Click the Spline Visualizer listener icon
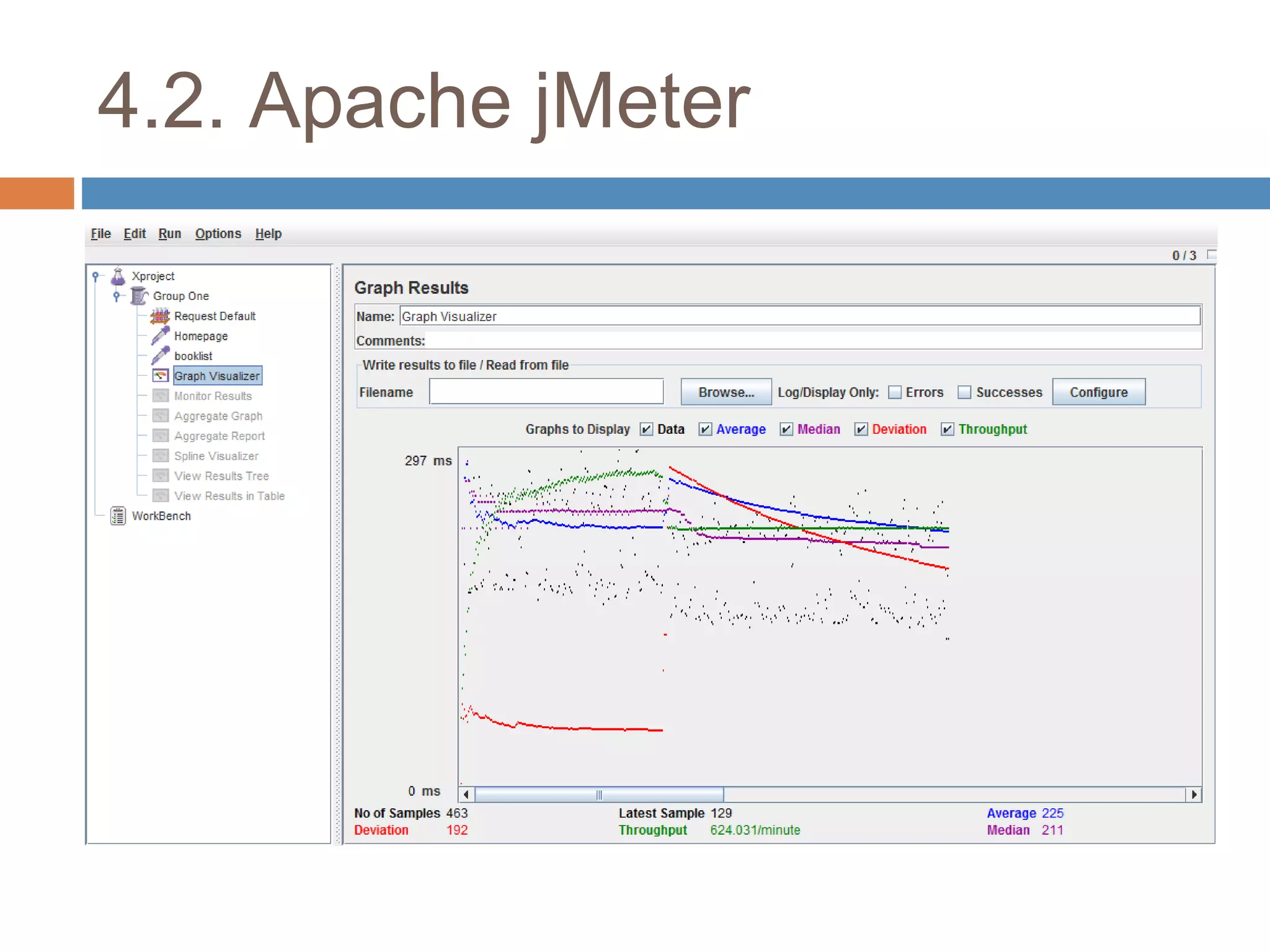 [x=160, y=456]
